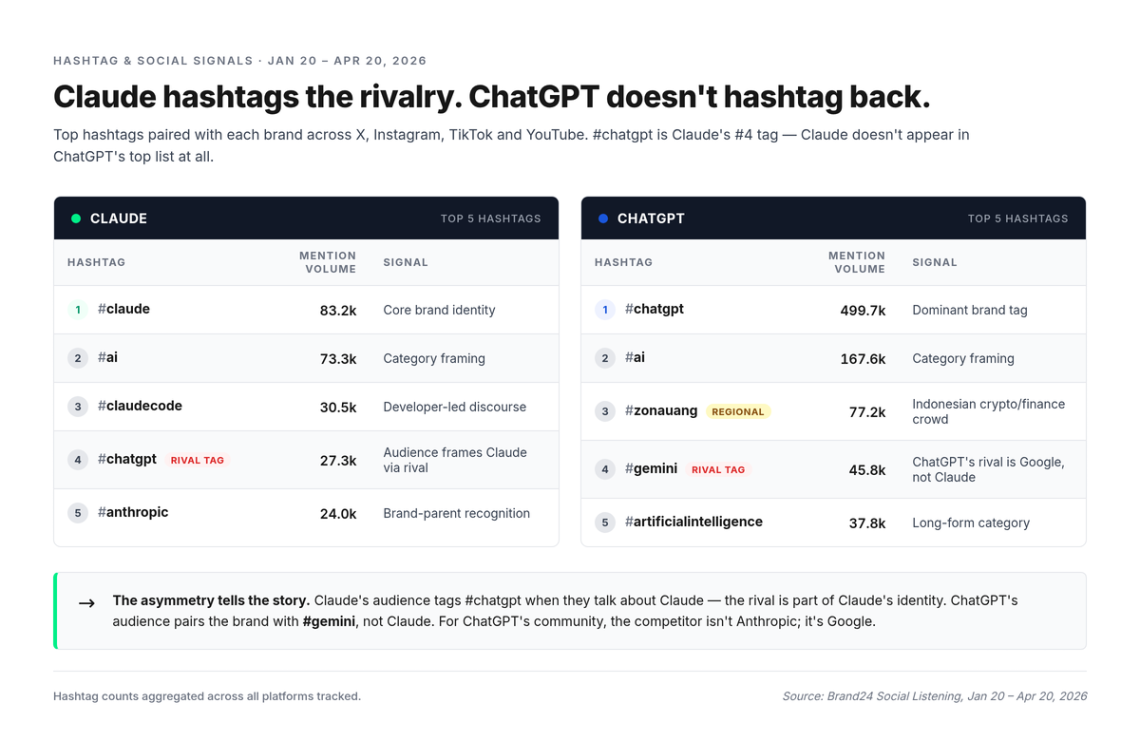Click the RIVAL TAG badge beside #gemini

click(718, 470)
